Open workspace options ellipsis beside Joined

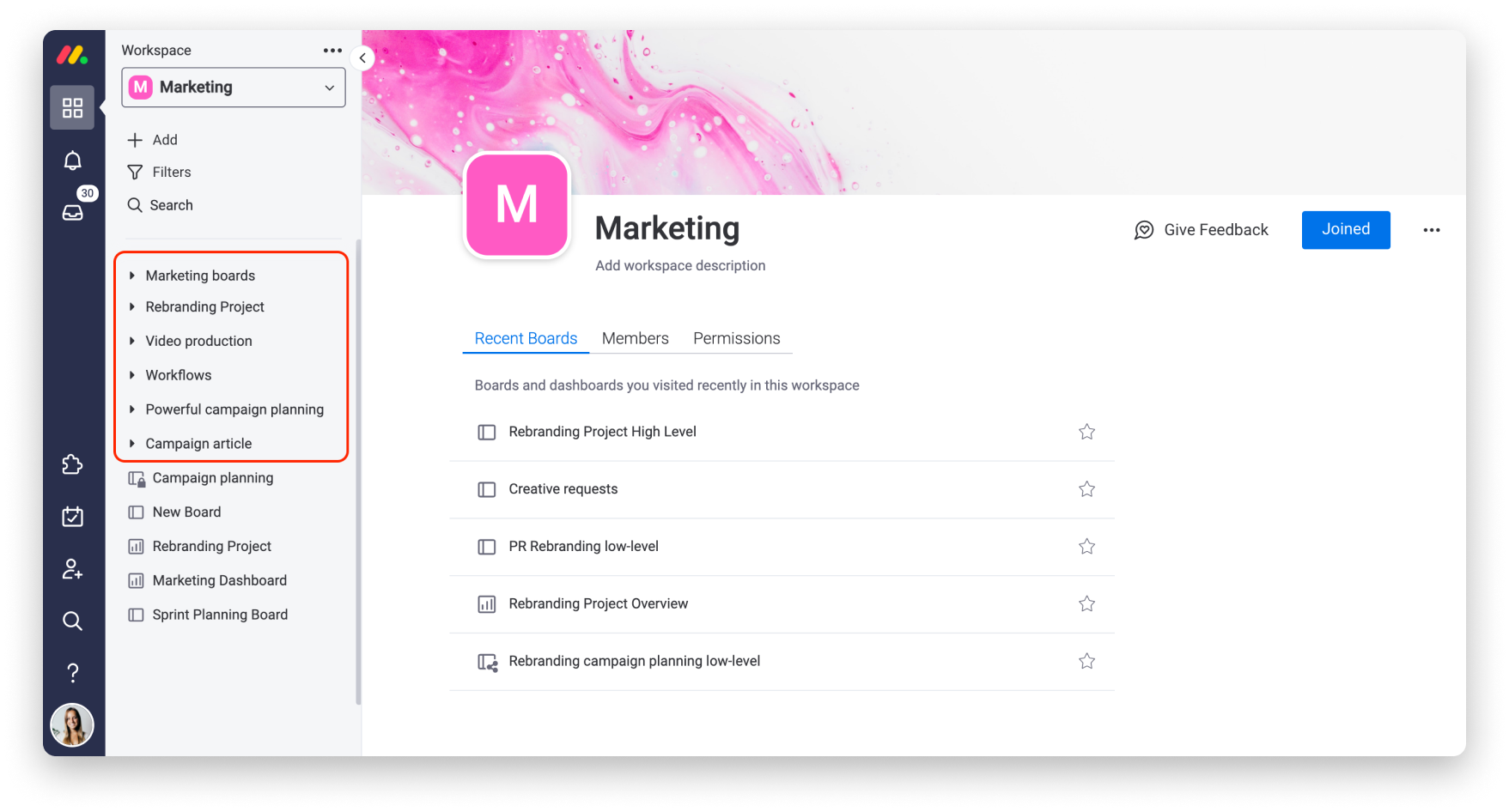[1432, 230]
